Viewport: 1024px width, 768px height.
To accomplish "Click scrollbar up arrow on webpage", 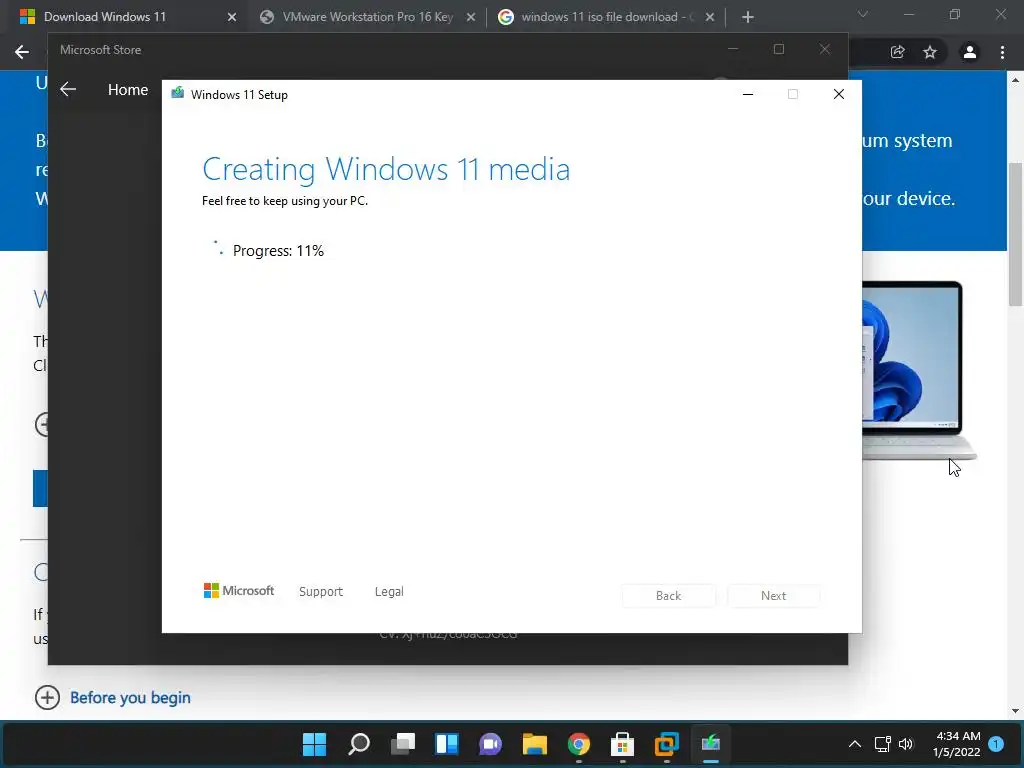I will [x=1016, y=80].
